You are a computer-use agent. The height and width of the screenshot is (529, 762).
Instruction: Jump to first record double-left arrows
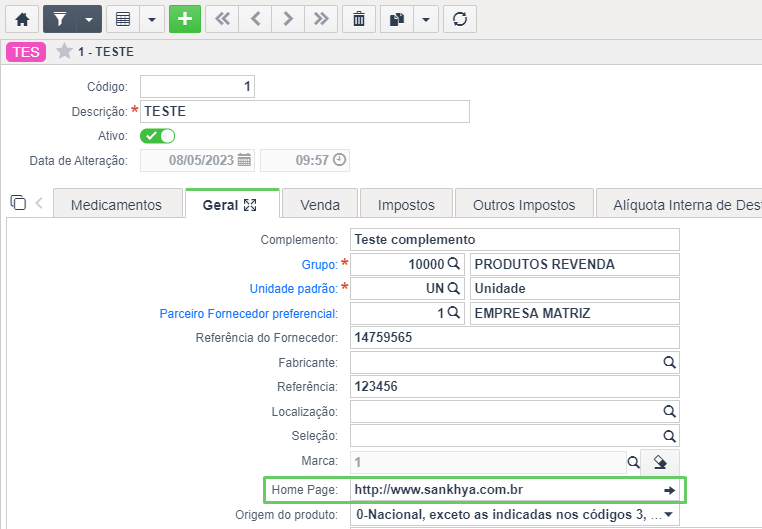(x=222, y=19)
